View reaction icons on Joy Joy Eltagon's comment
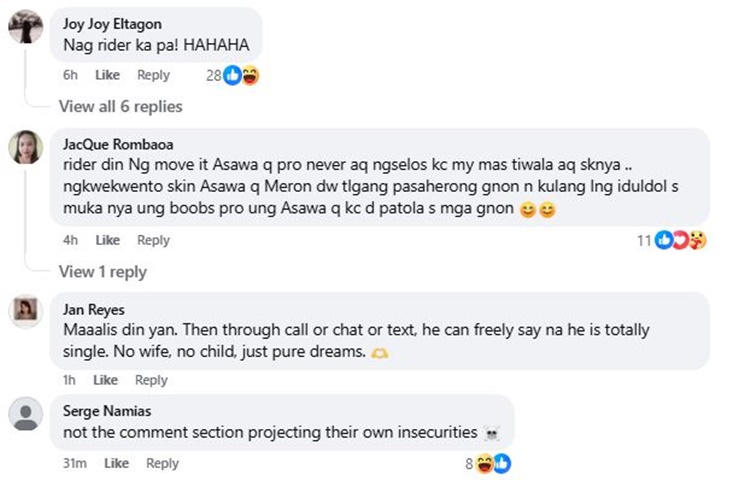Viewport: 750px width, 480px height. (241, 75)
